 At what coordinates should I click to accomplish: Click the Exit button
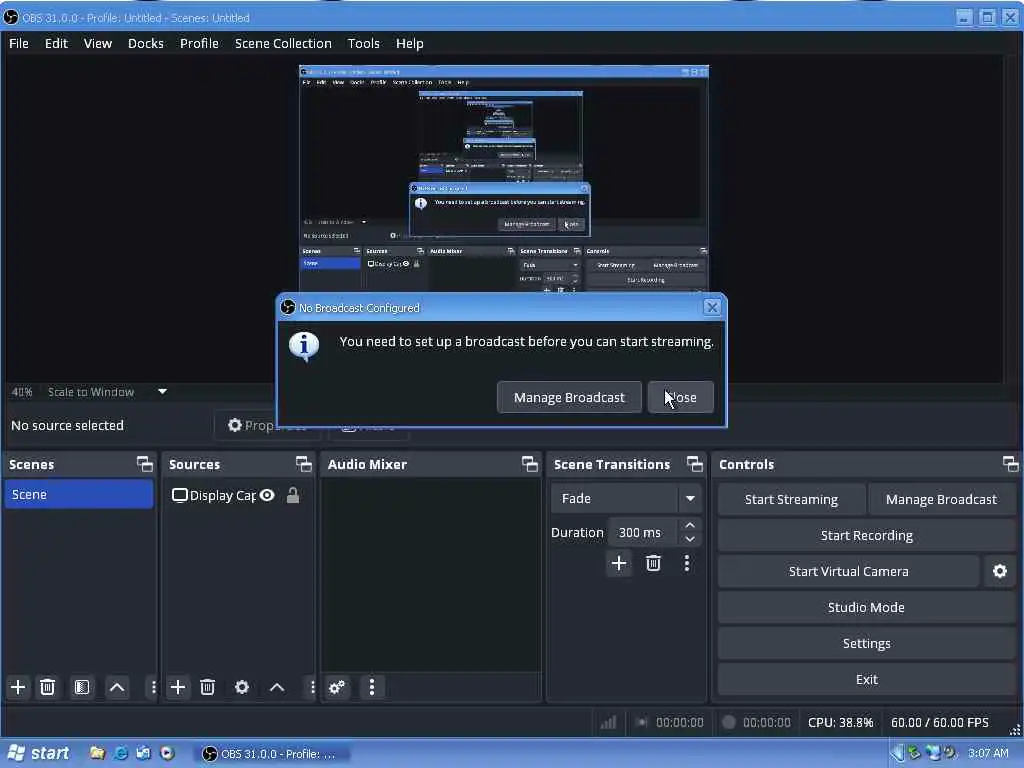coord(867,679)
